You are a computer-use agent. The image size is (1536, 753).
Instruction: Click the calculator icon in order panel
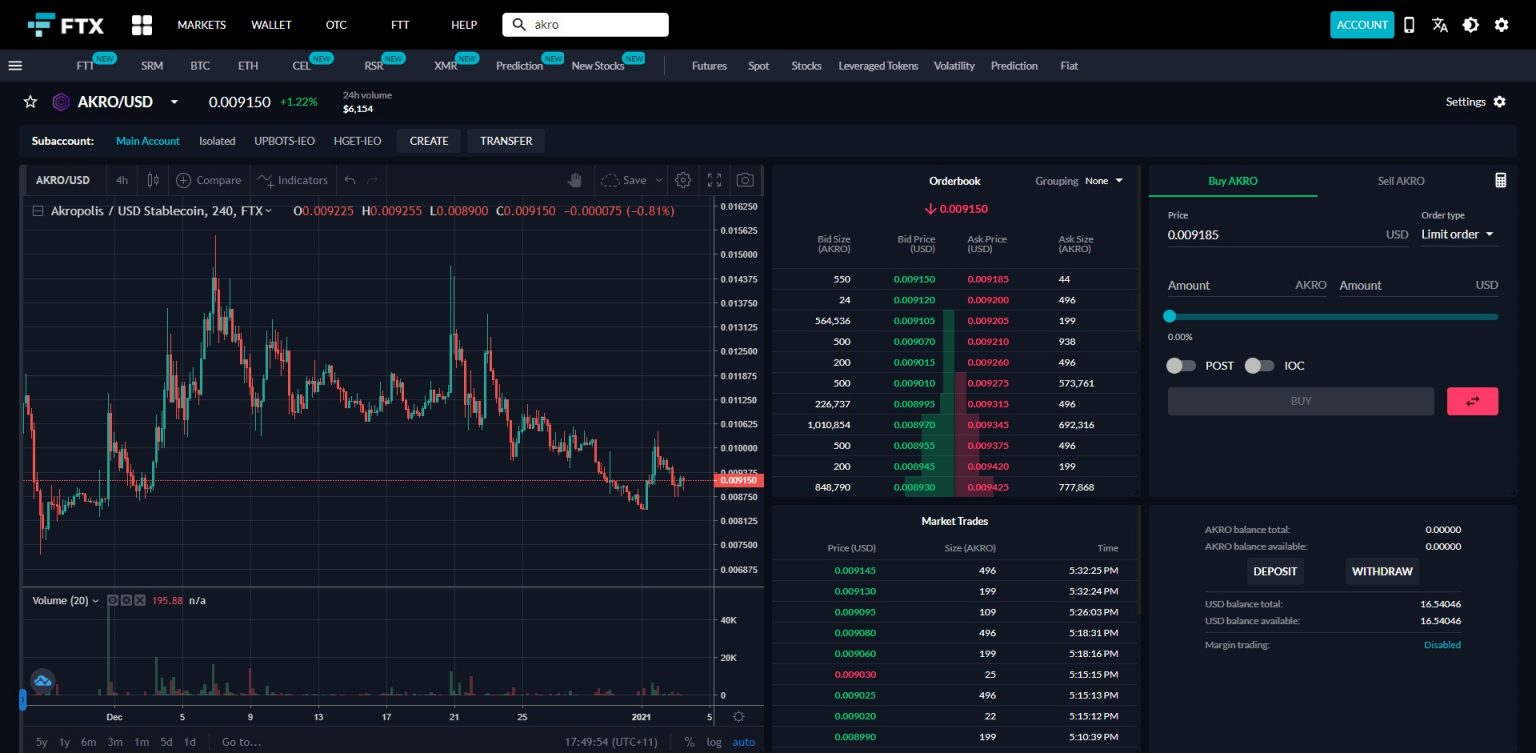tap(1500, 181)
